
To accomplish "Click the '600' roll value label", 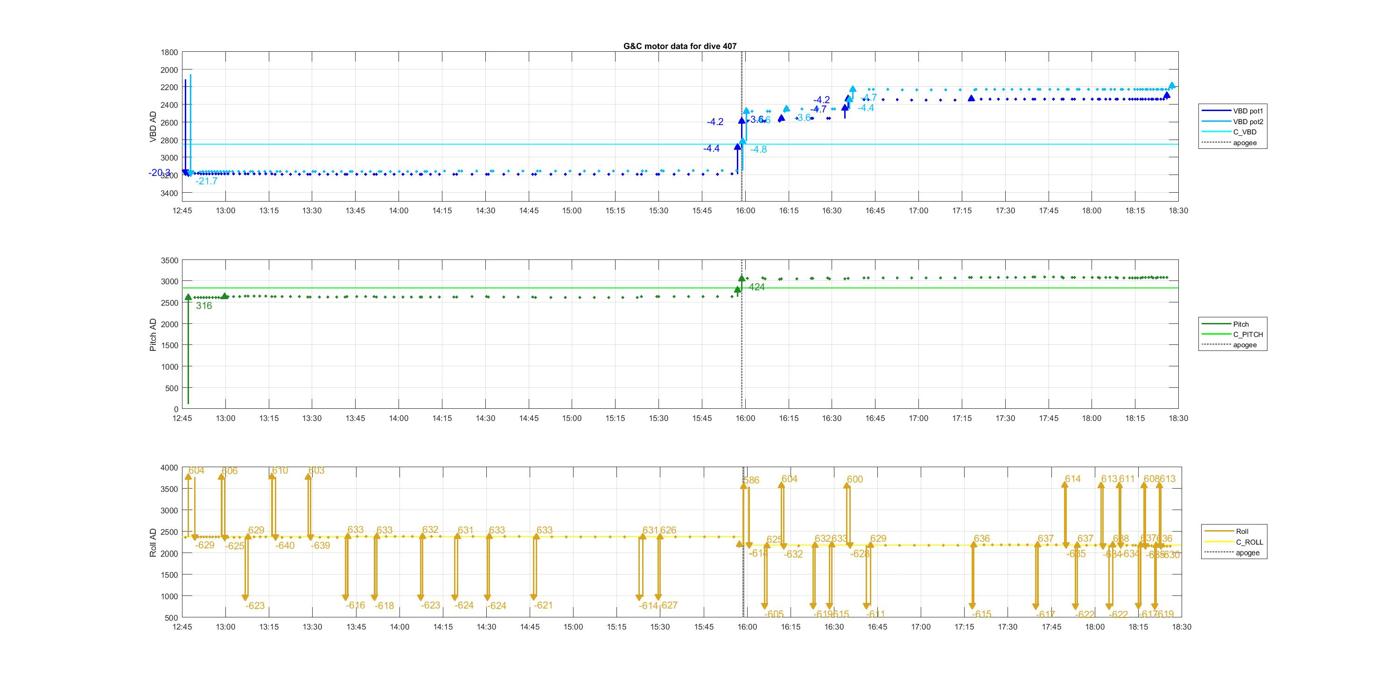I will 854,479.
